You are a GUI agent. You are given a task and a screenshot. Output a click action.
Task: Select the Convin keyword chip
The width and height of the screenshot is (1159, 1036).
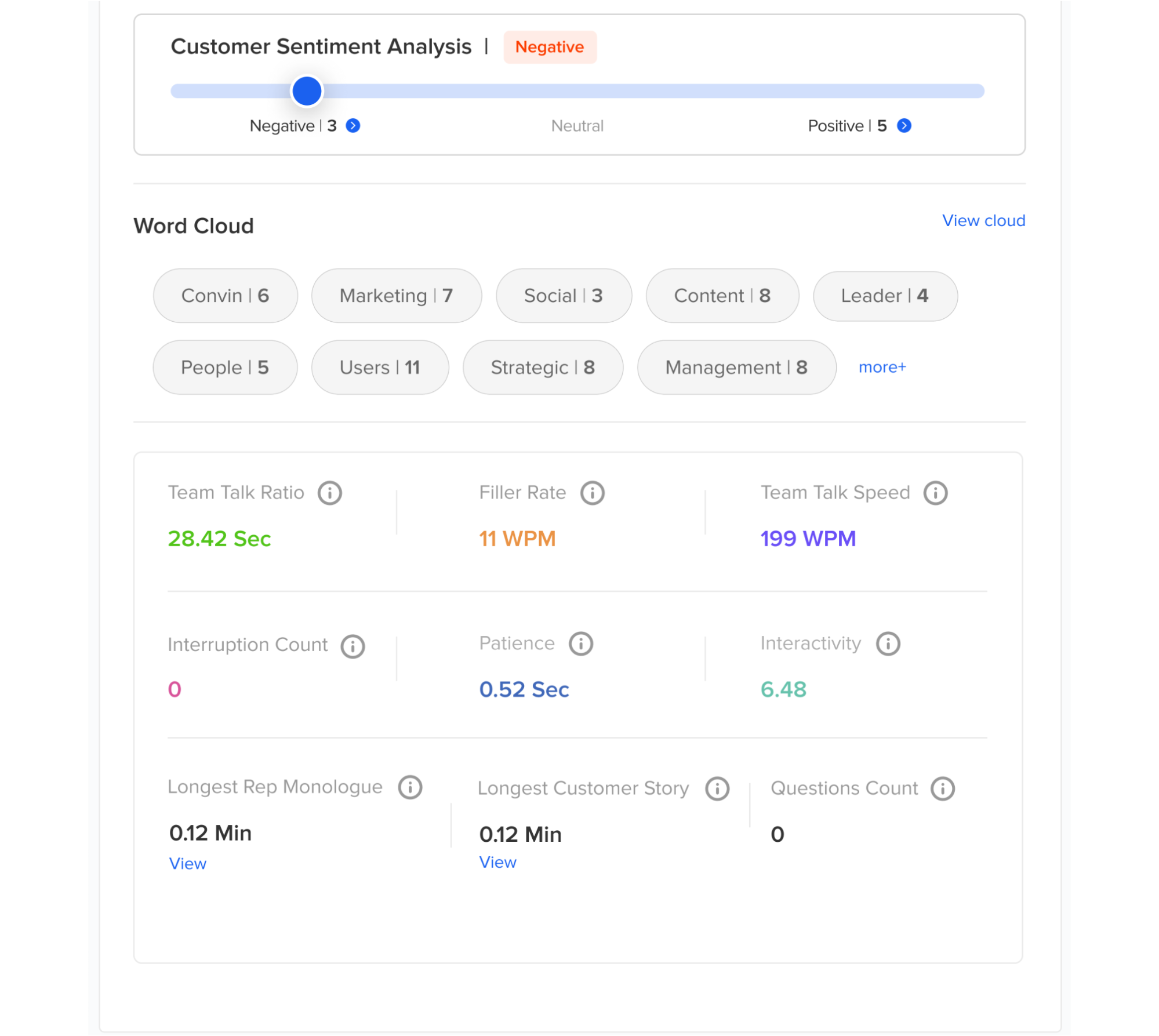tap(225, 296)
